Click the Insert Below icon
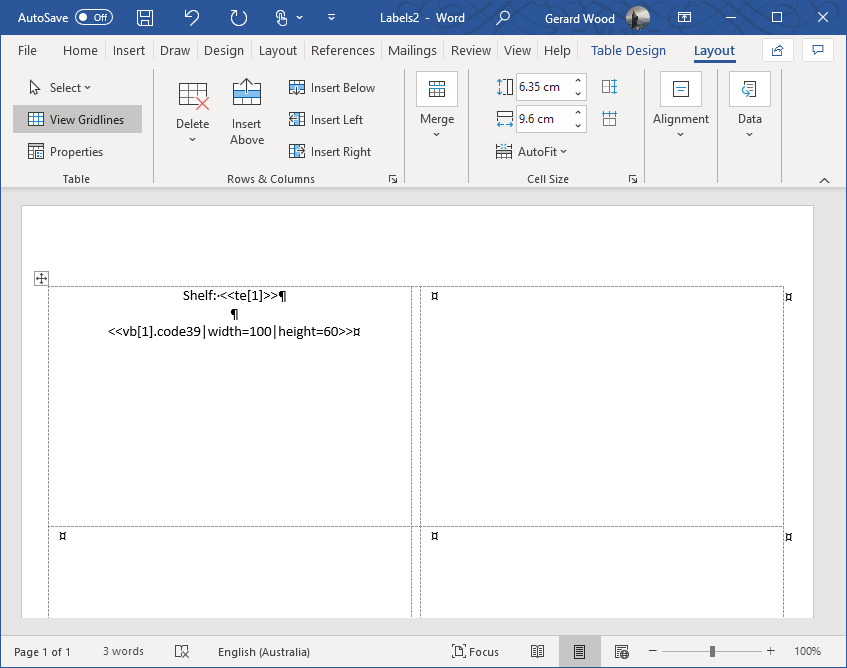The image size is (847, 668). [297, 88]
